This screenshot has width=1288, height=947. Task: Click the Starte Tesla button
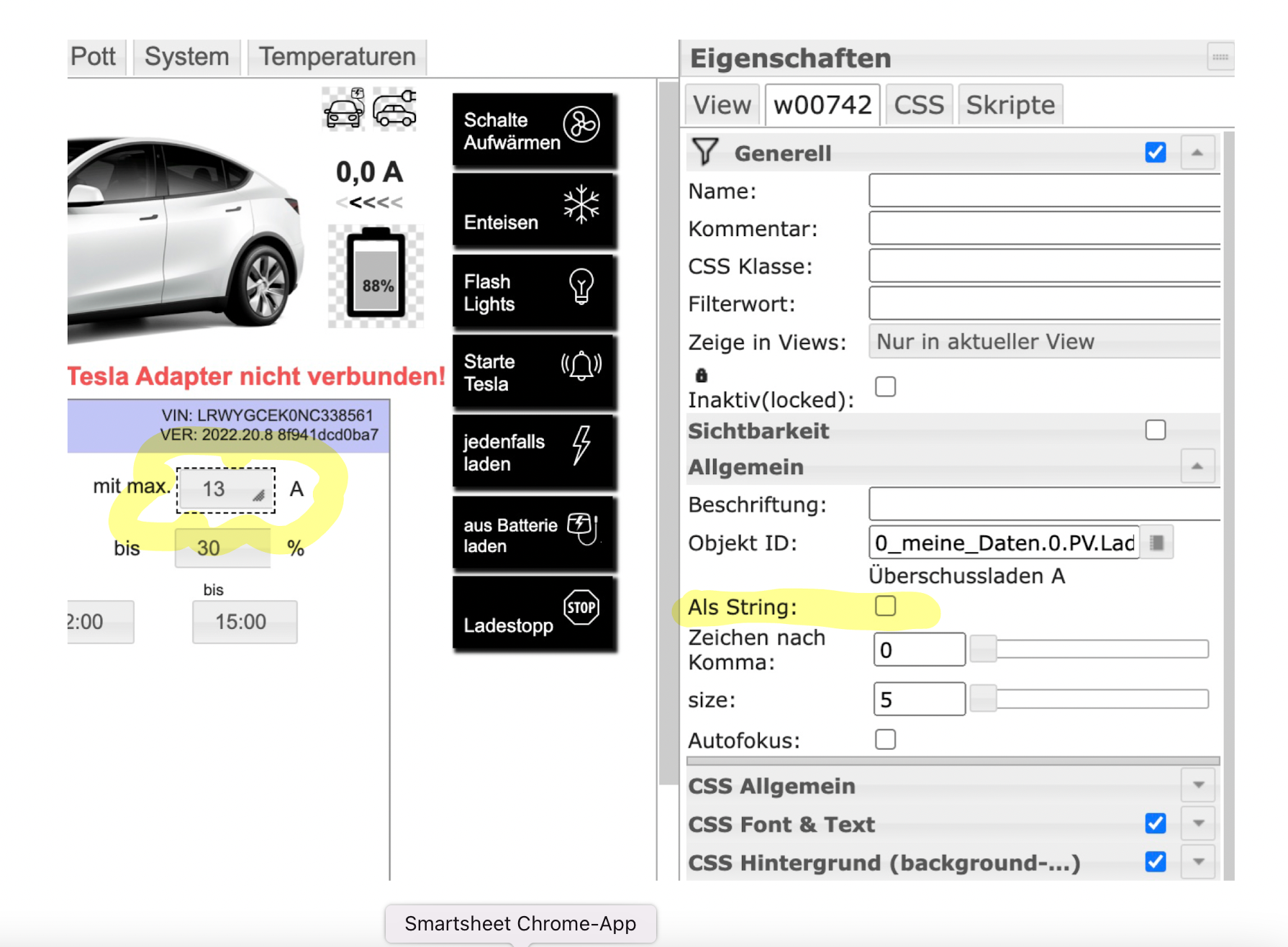point(534,372)
